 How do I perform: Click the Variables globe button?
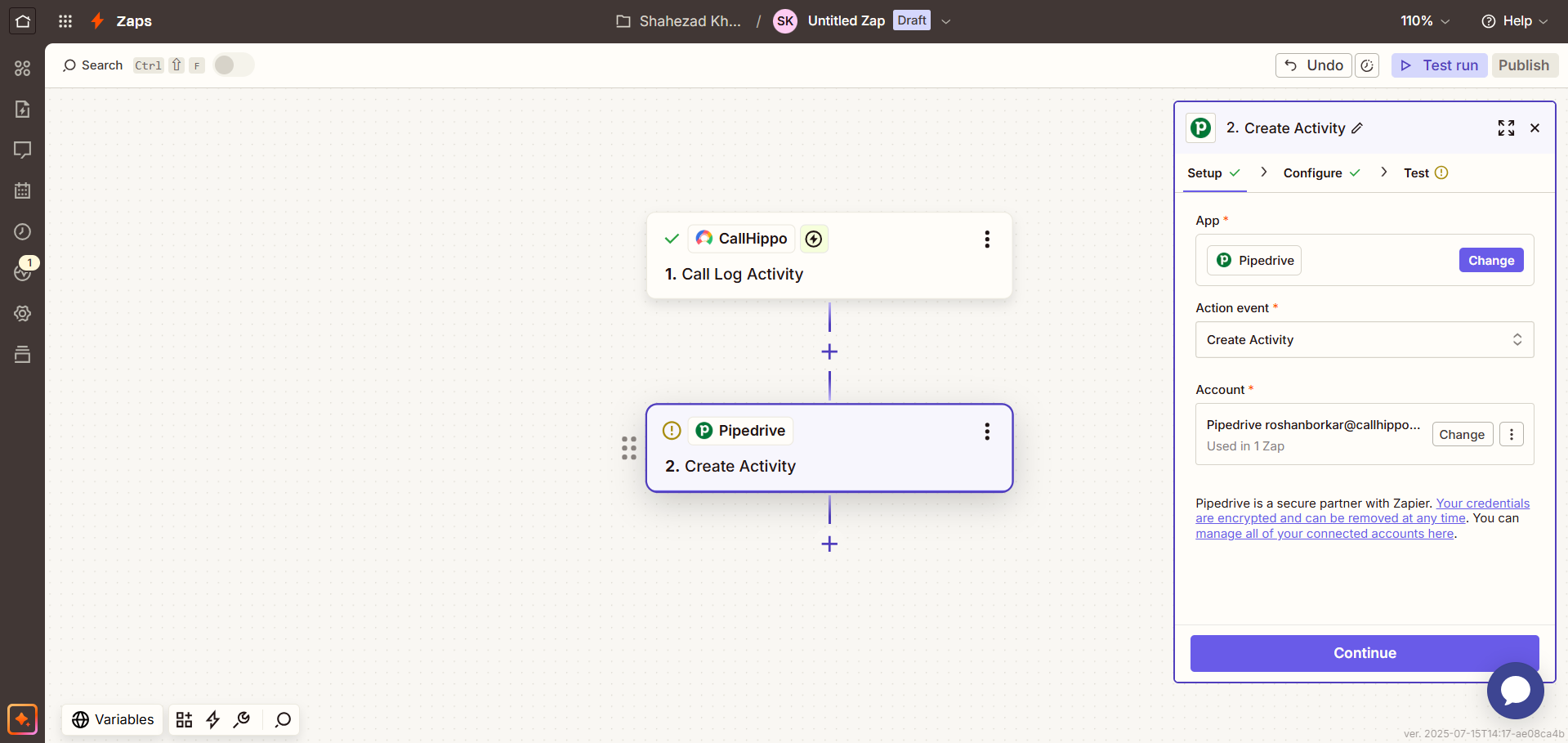coord(113,719)
